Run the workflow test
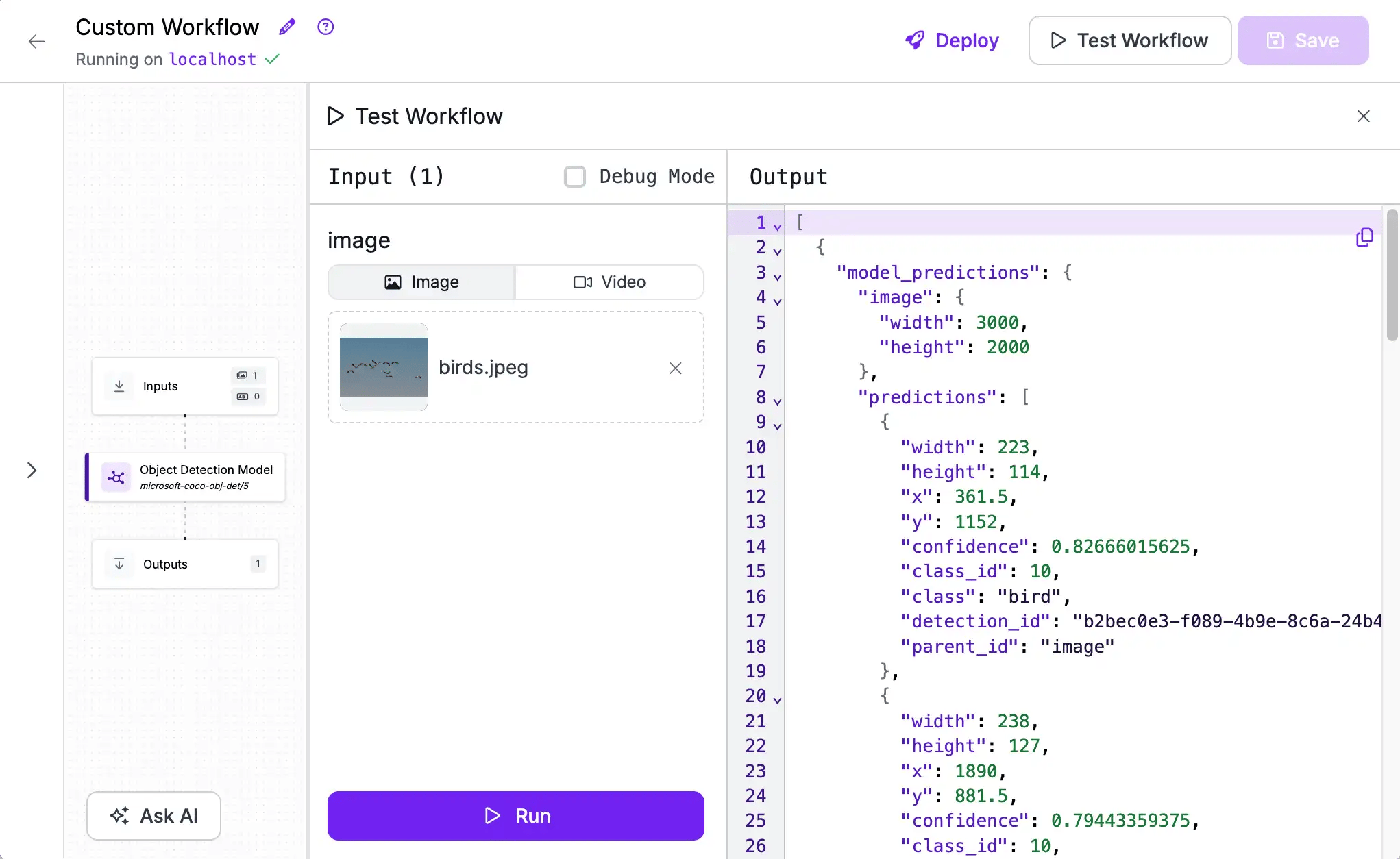1400x859 pixels. point(516,816)
